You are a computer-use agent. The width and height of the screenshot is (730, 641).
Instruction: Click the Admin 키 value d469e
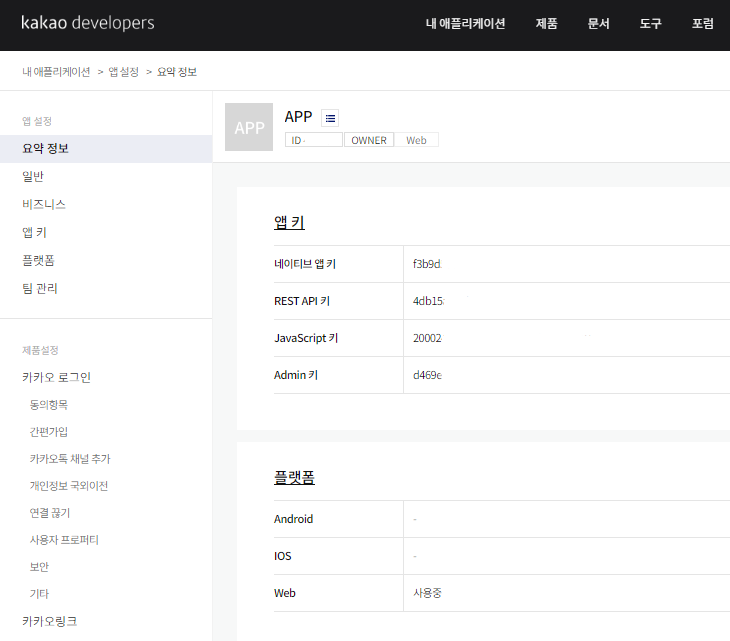pyautogui.click(x=427, y=375)
